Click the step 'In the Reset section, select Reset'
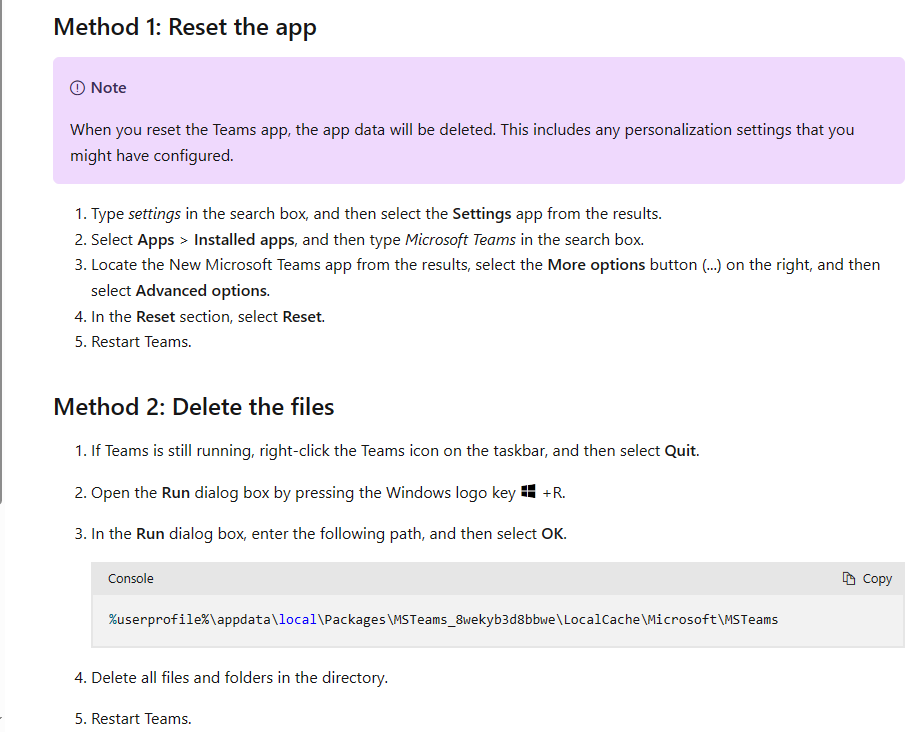 tap(208, 317)
